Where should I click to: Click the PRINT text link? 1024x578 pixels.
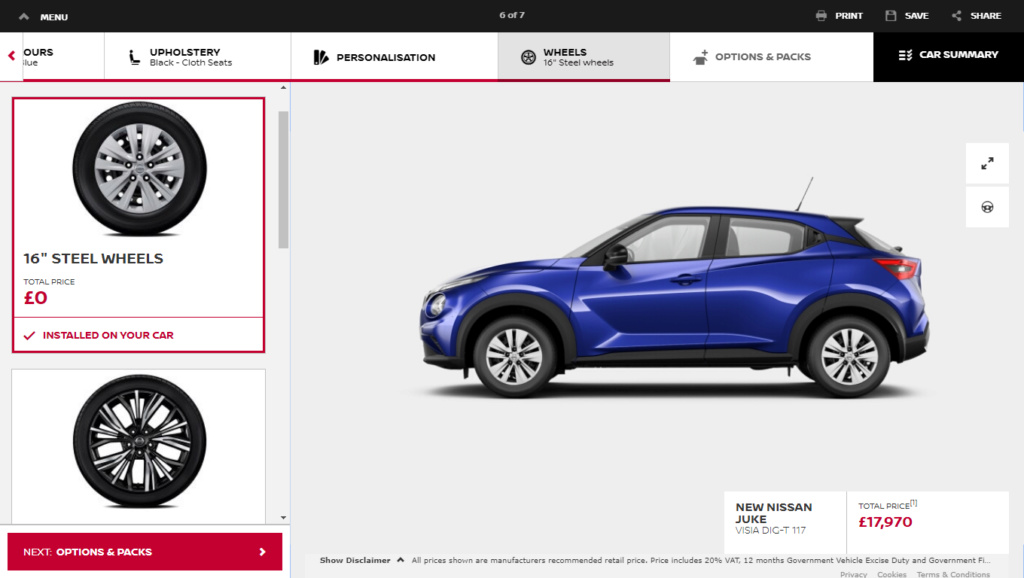(848, 16)
